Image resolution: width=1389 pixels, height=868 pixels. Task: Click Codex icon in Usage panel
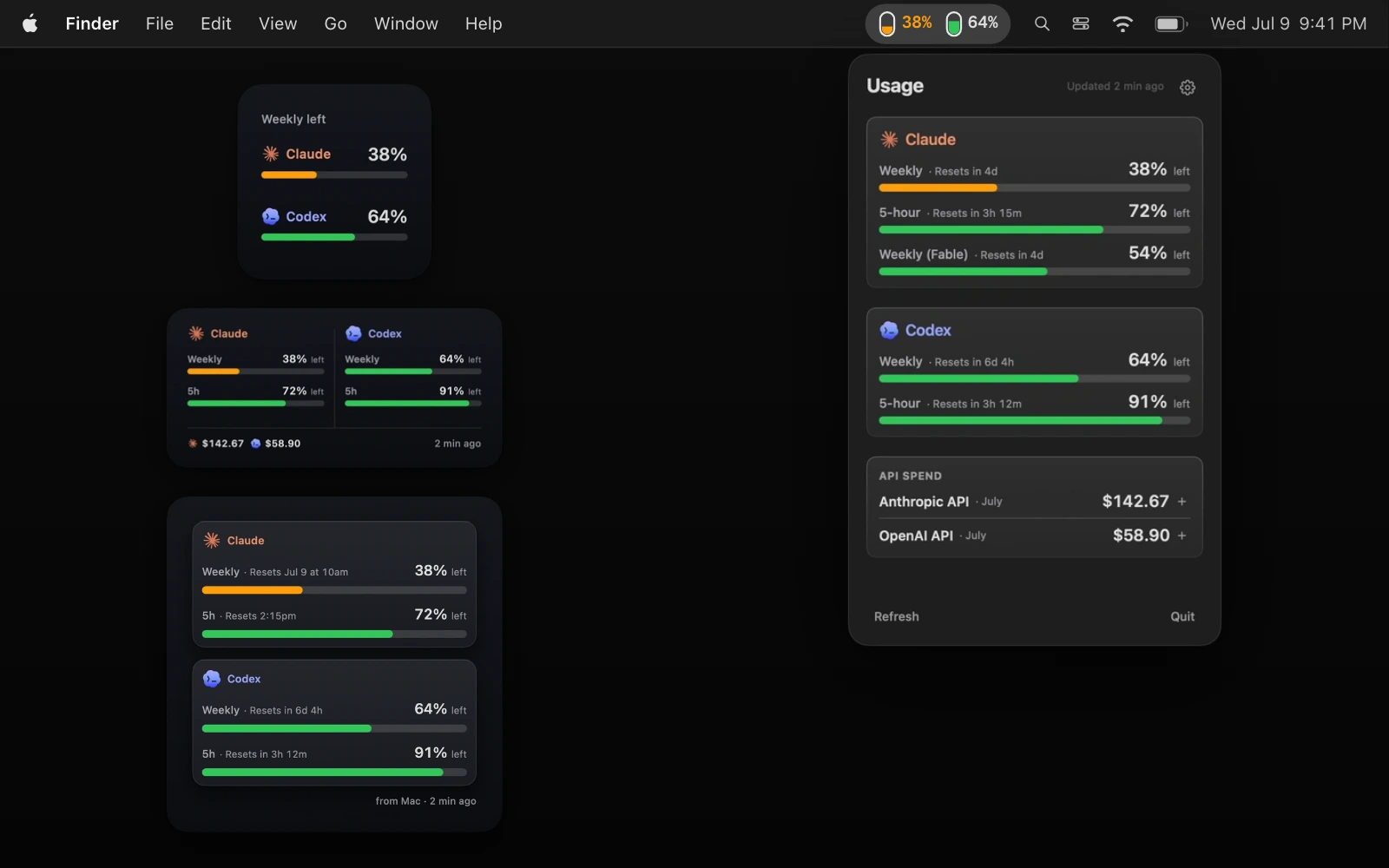889,330
